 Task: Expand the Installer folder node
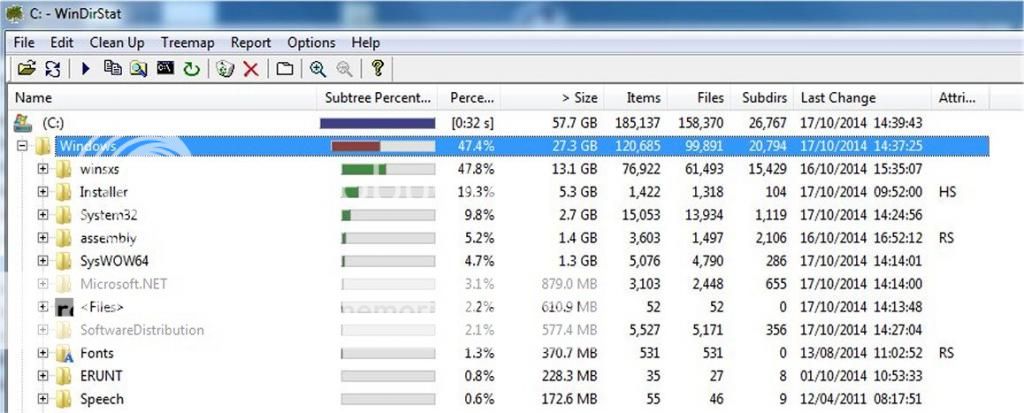pos(43,192)
